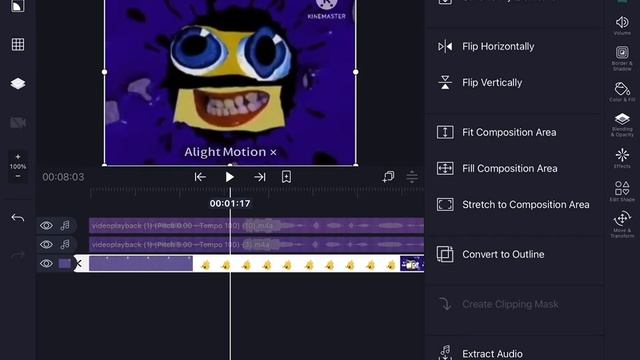Click the 00:01:17 playhead time label

point(230,203)
